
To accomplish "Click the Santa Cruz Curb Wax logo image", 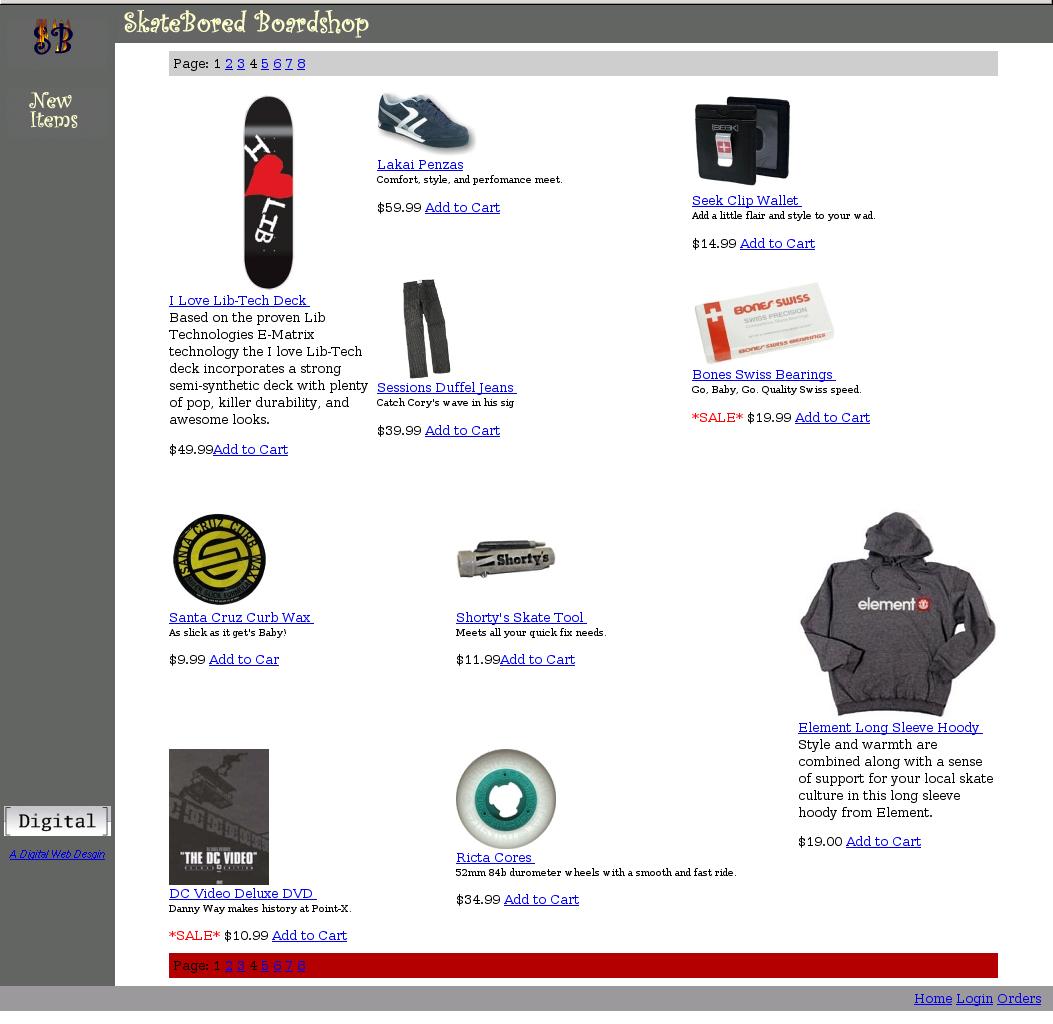I will [219, 560].
